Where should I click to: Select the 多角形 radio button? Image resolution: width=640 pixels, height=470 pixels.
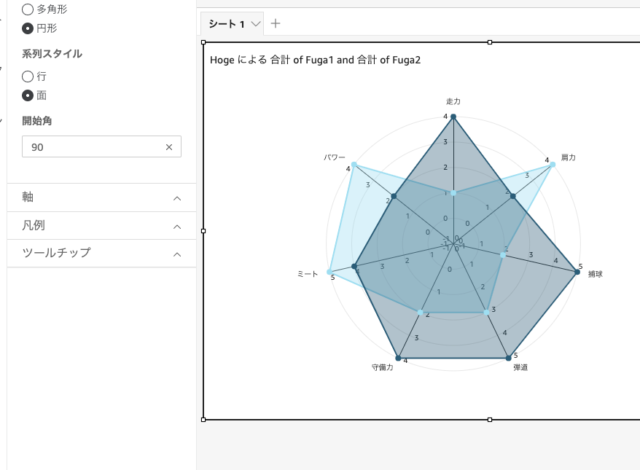27,9
